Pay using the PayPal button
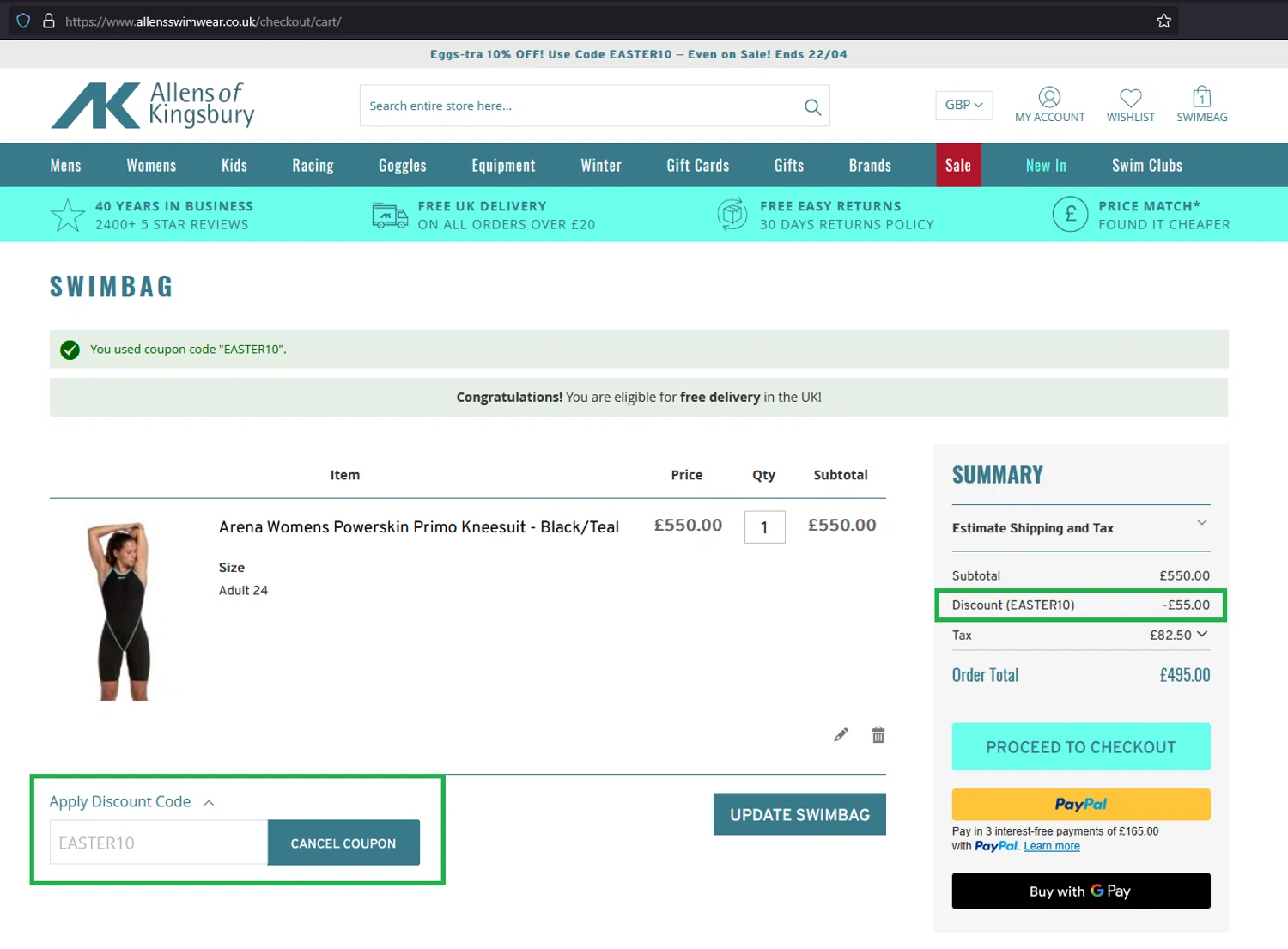 click(x=1080, y=804)
